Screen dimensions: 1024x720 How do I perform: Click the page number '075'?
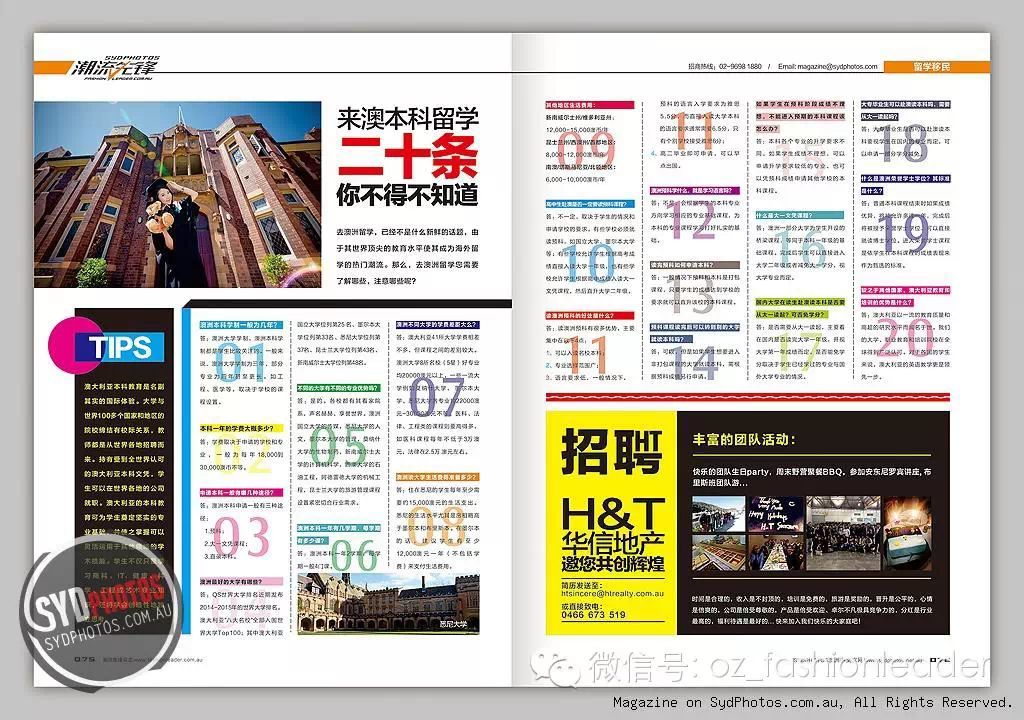[85, 659]
